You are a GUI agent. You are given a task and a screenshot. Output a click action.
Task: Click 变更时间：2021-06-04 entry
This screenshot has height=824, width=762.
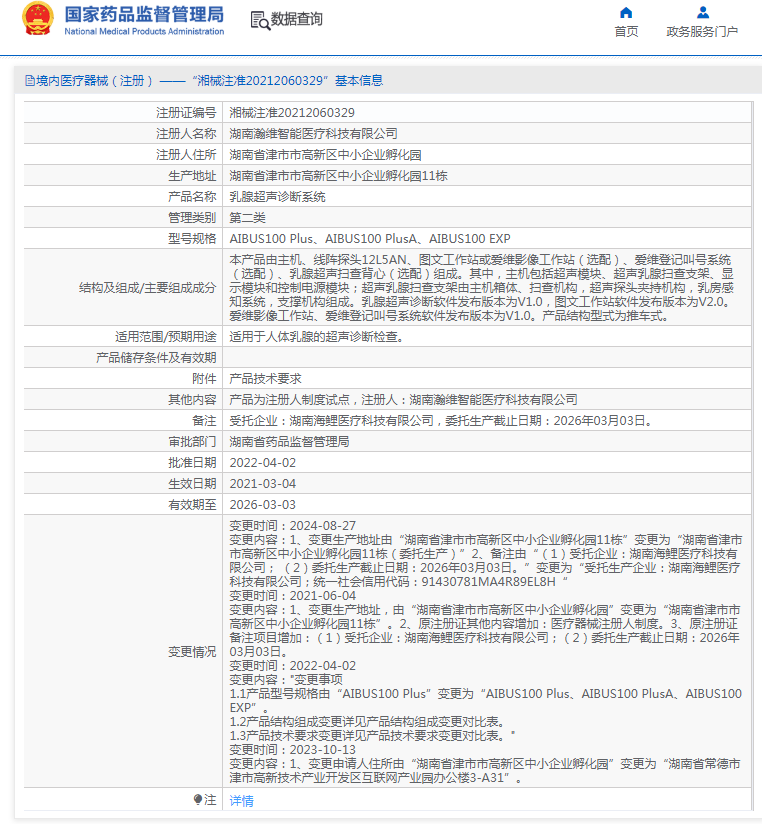[x=293, y=595]
